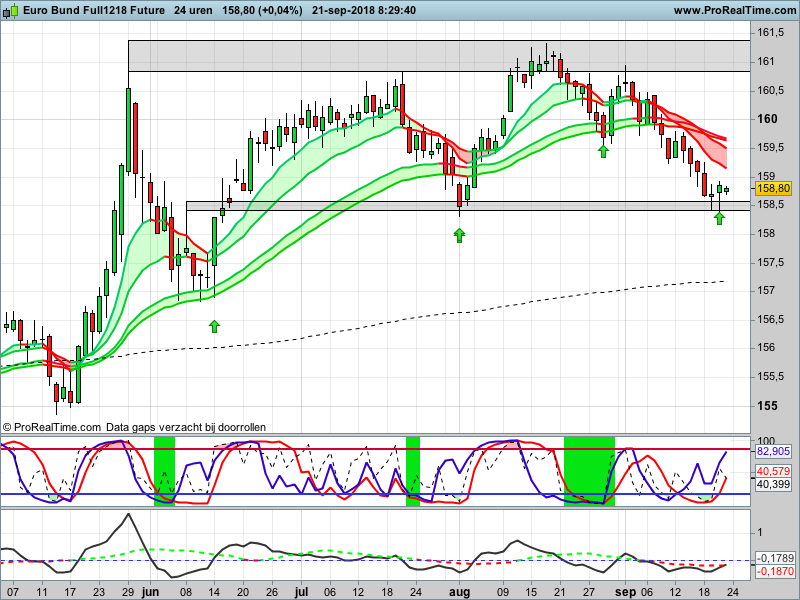Click the 159,5 price axis label

point(770,147)
